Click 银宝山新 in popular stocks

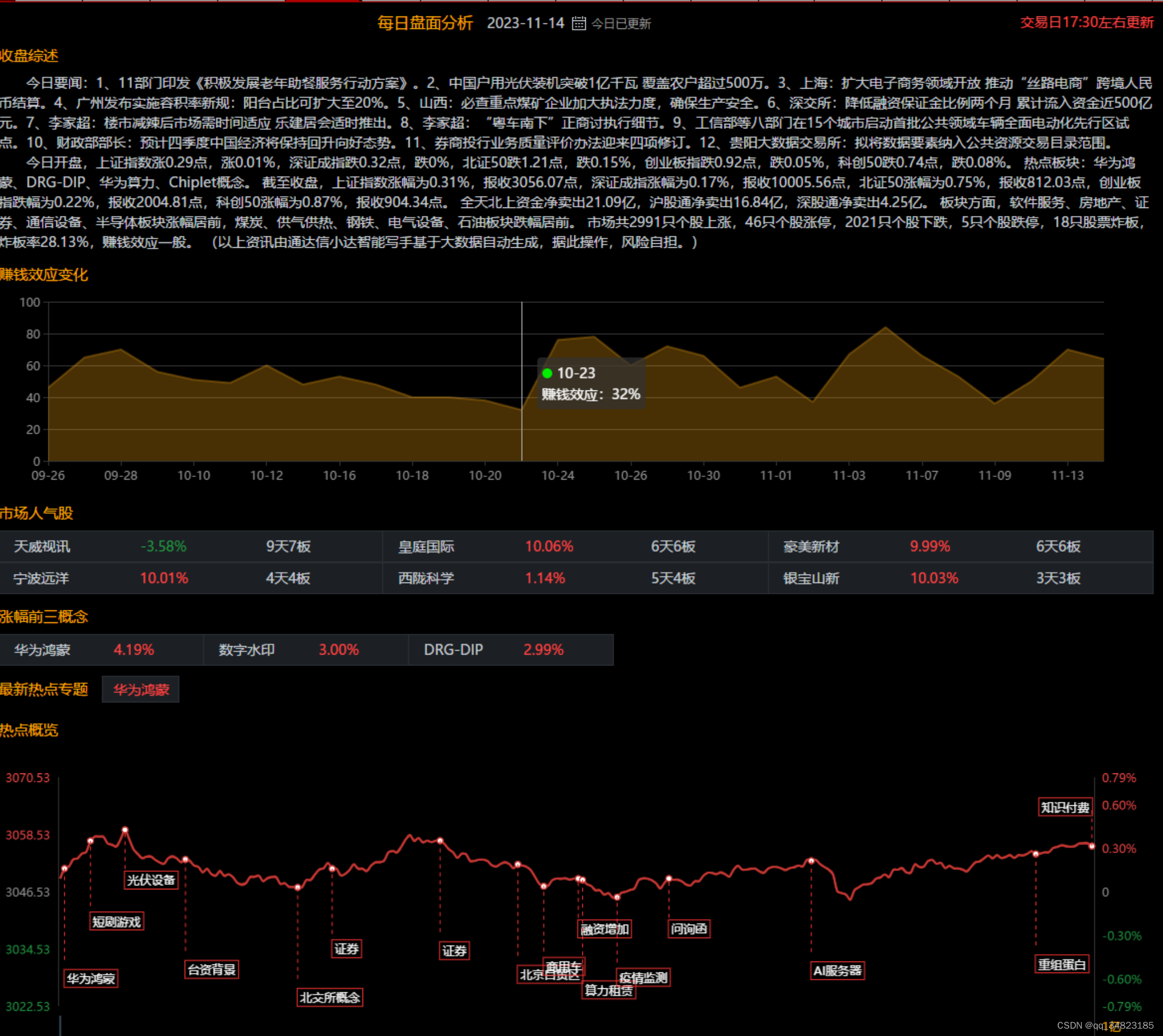[x=811, y=579]
